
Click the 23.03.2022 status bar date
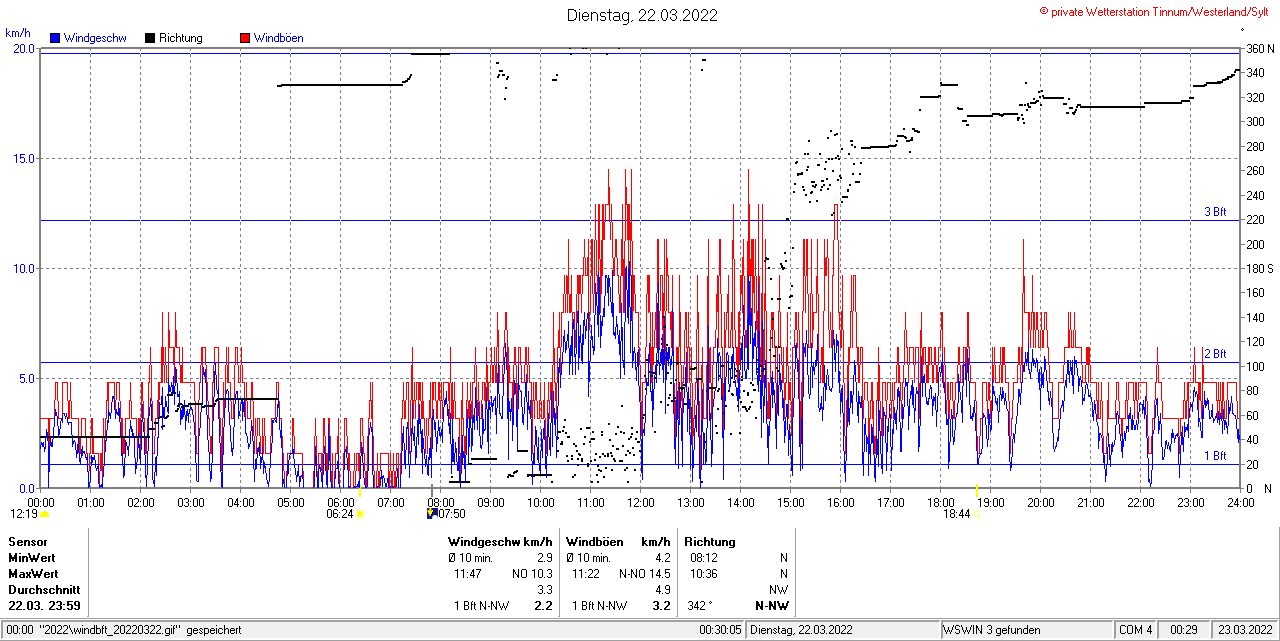click(1245, 630)
